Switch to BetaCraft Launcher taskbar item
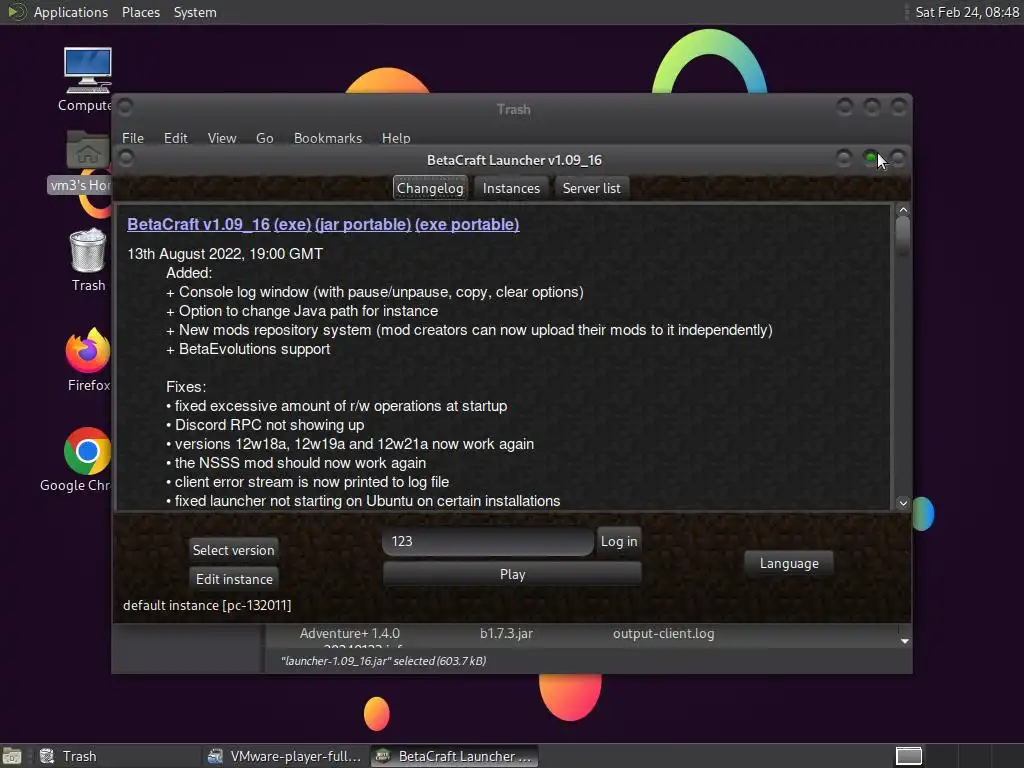This screenshot has width=1024, height=768. tap(455, 756)
